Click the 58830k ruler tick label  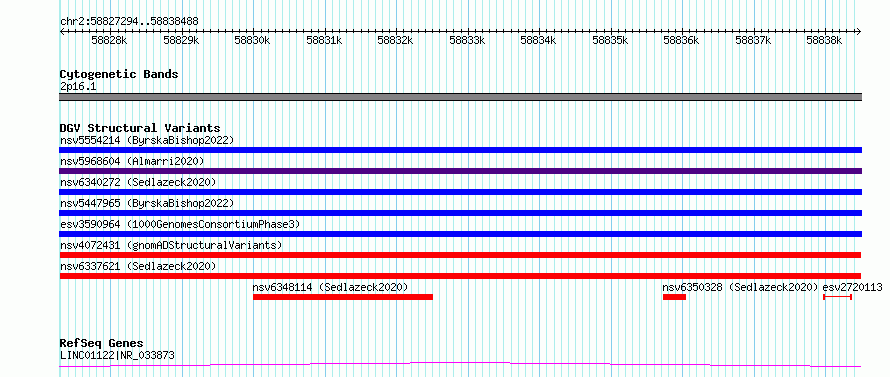pos(252,40)
